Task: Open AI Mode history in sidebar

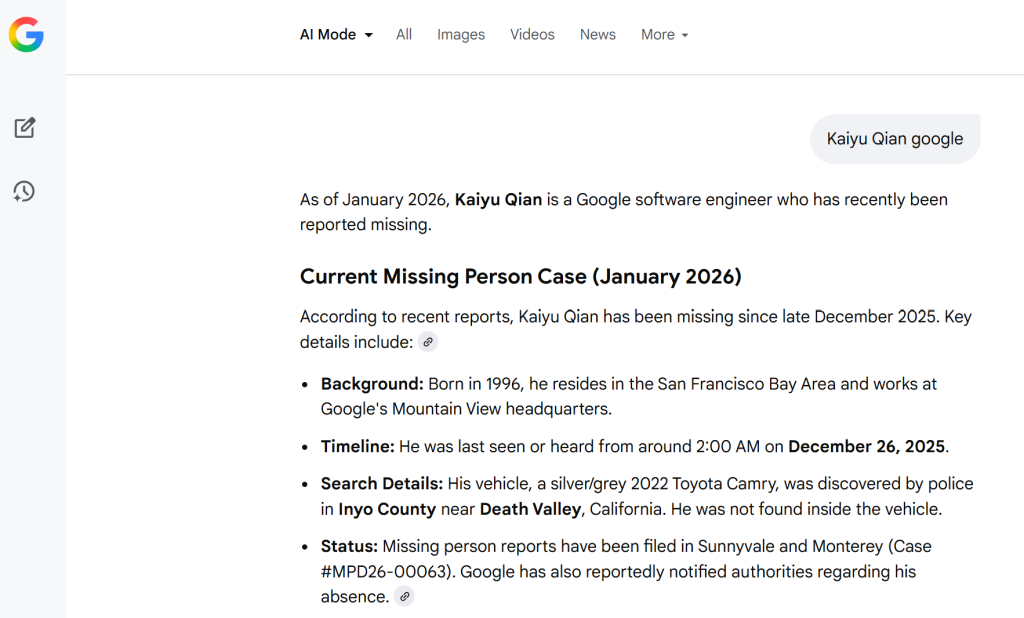Action: tap(25, 191)
